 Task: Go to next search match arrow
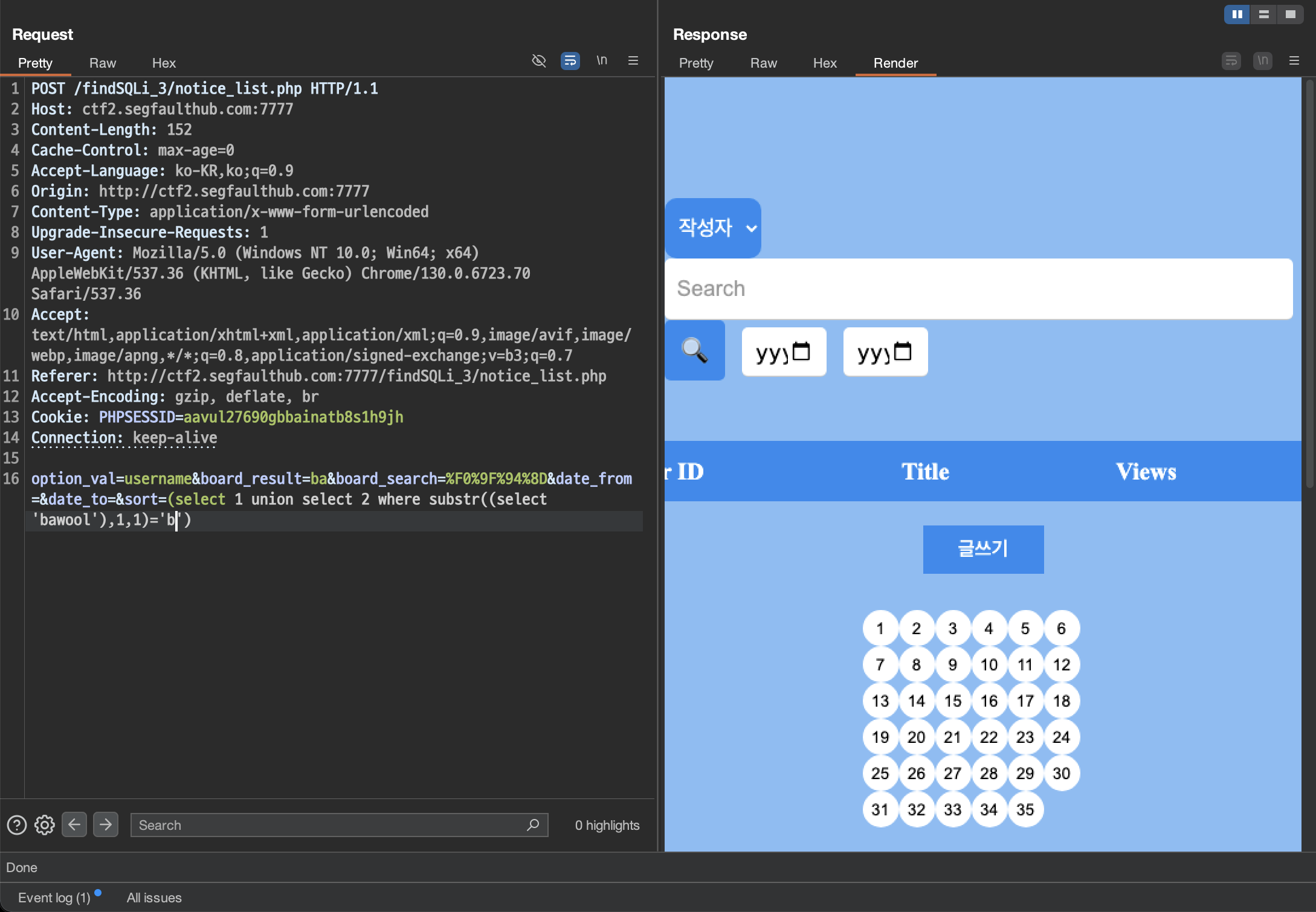tap(106, 825)
